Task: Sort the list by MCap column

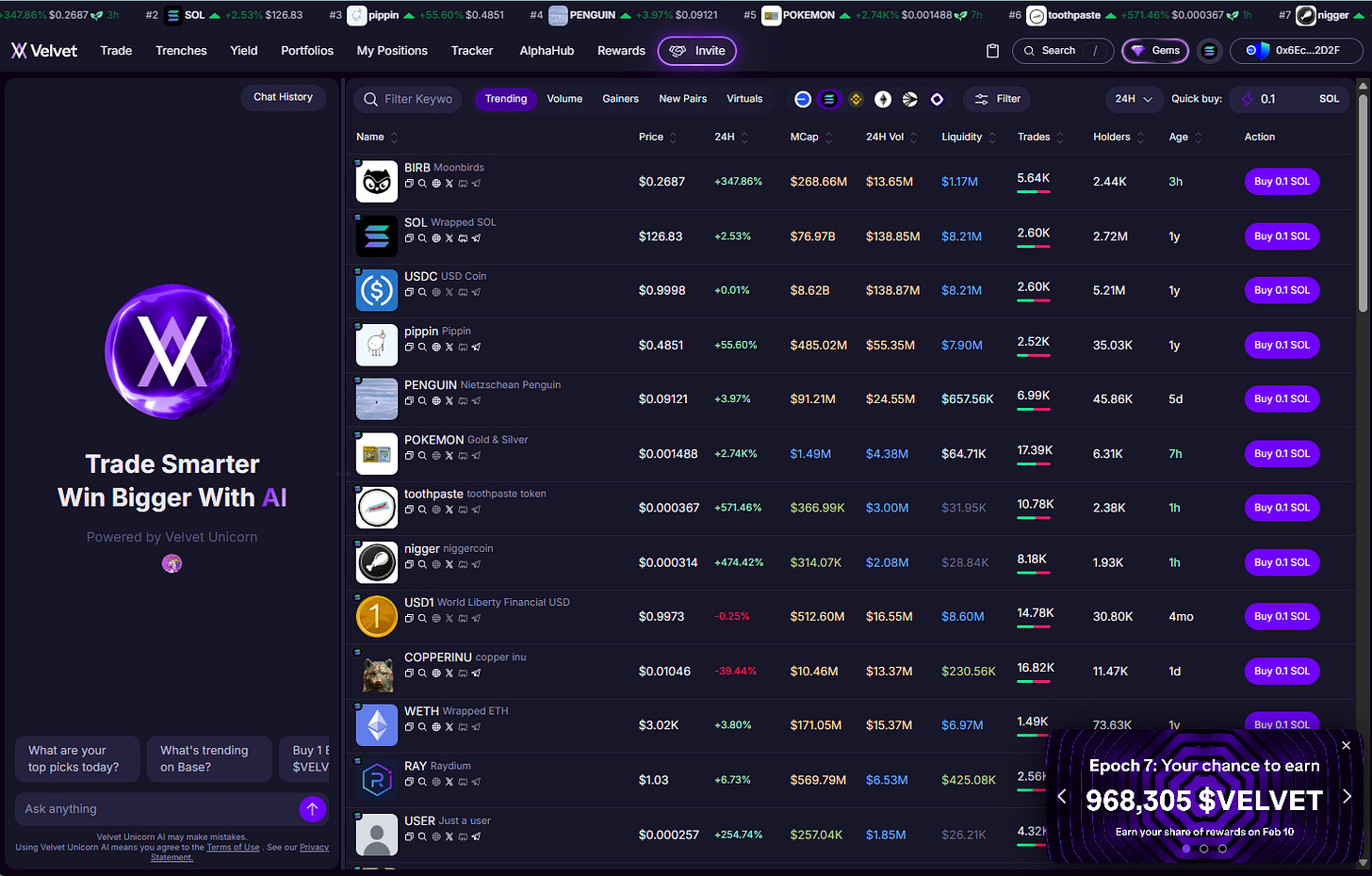Action: coord(811,137)
